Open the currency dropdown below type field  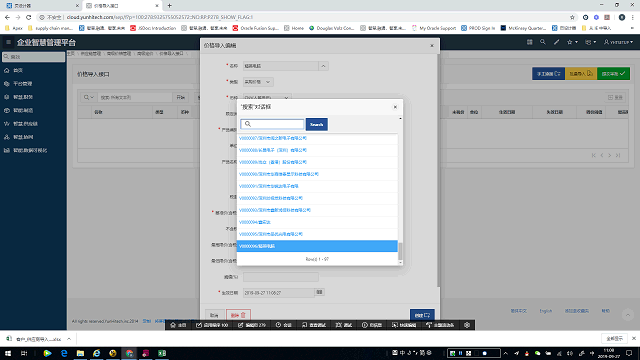pyautogui.click(x=267, y=98)
